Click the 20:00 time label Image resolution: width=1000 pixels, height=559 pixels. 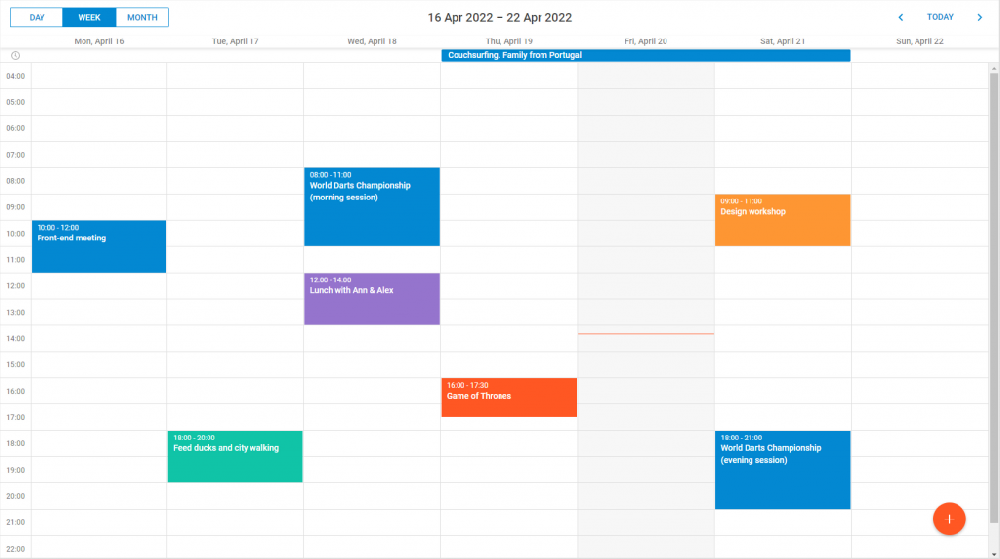[x=15, y=497]
